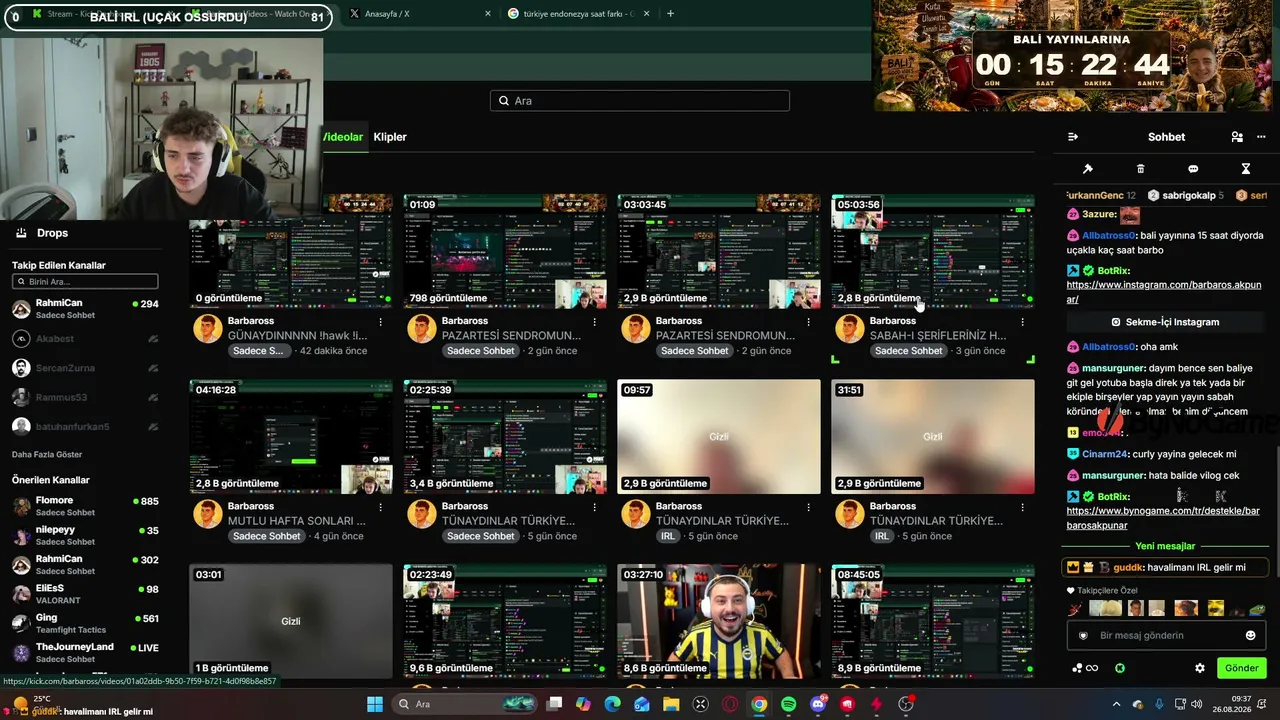This screenshot has width=1280, height=720.
Task: Open nilepeyy channel in sidebar
Action: tap(85, 536)
